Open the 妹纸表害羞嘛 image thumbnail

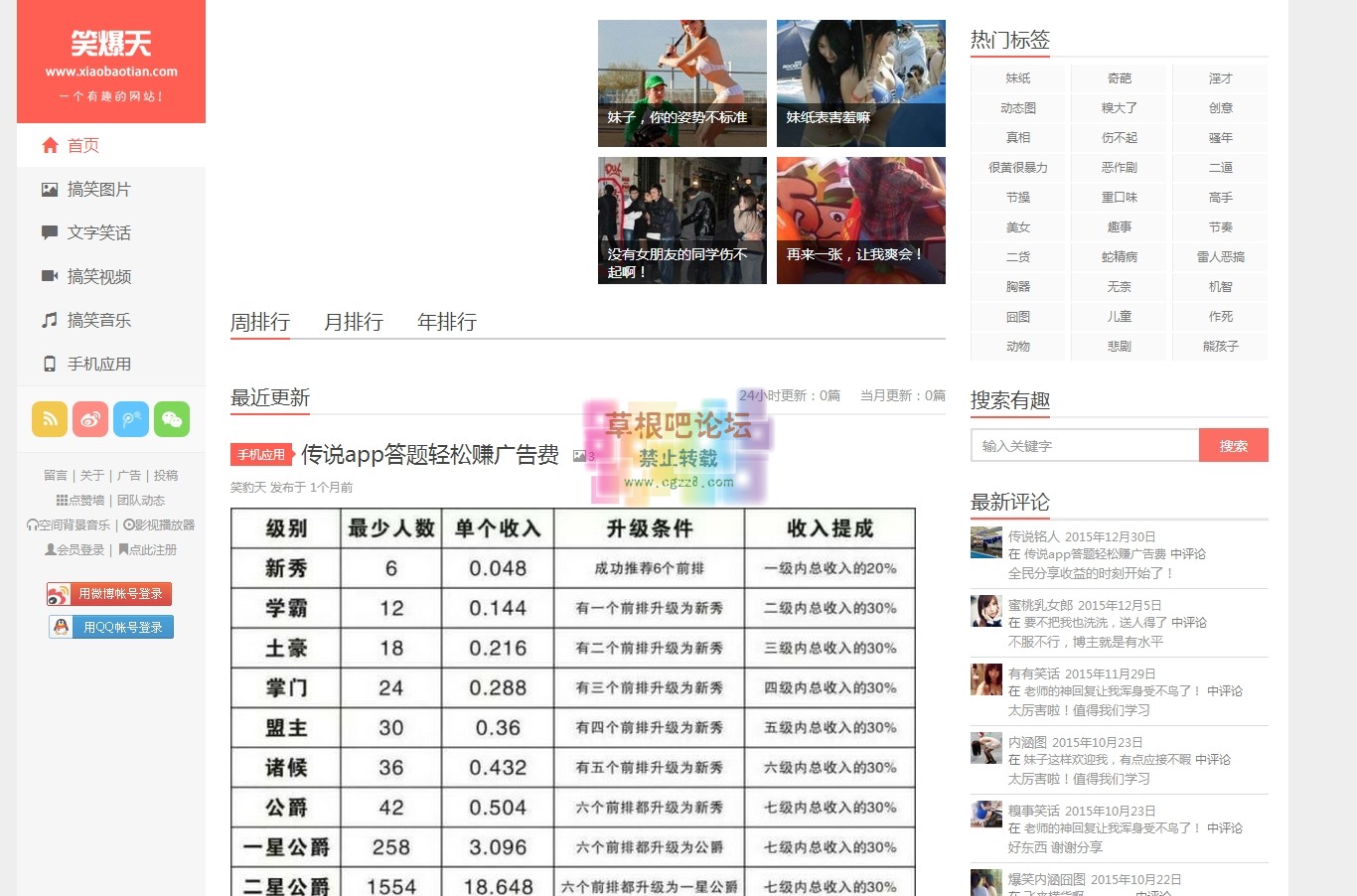[x=860, y=82]
